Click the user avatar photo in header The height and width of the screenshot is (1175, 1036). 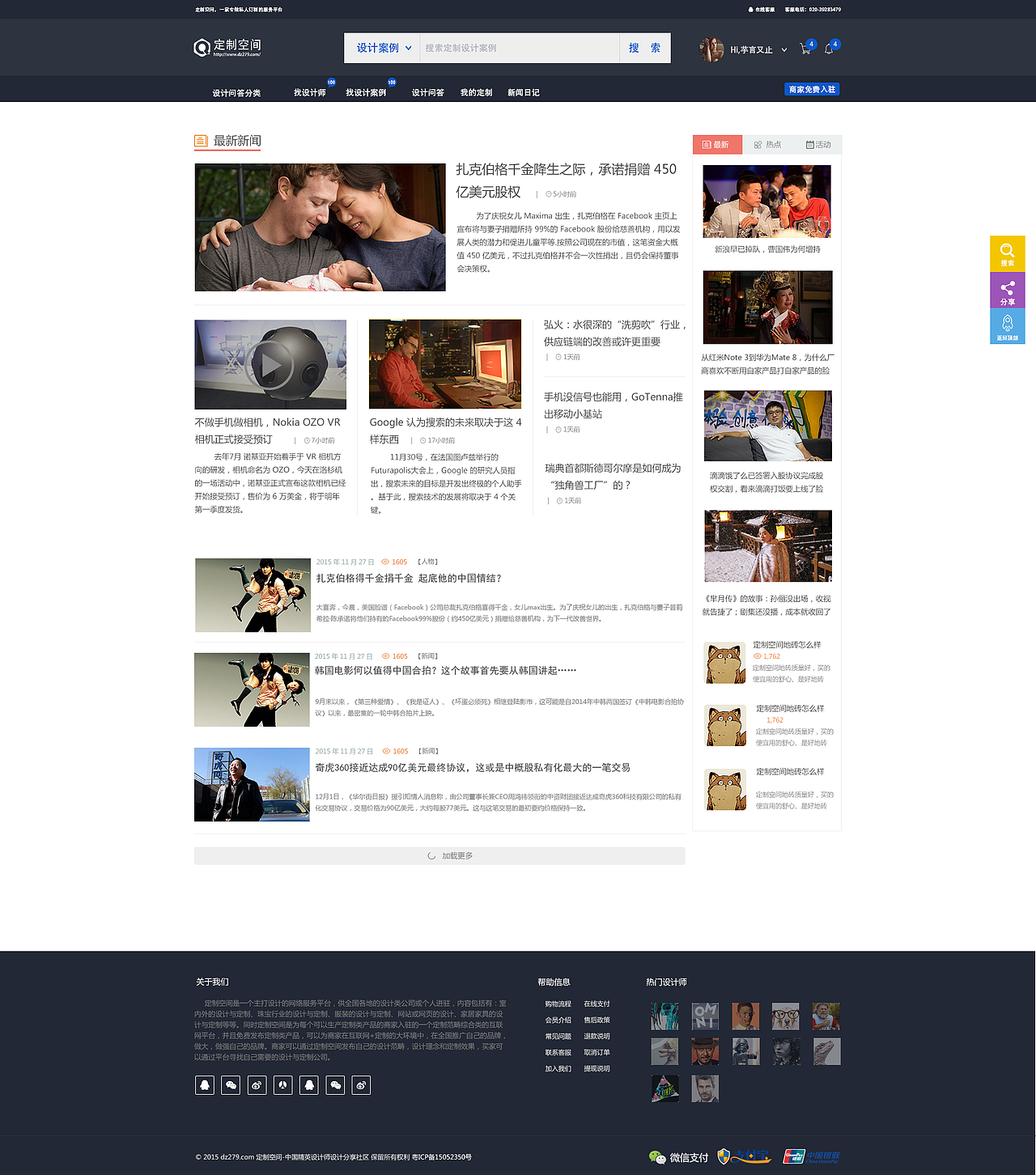[x=711, y=49]
